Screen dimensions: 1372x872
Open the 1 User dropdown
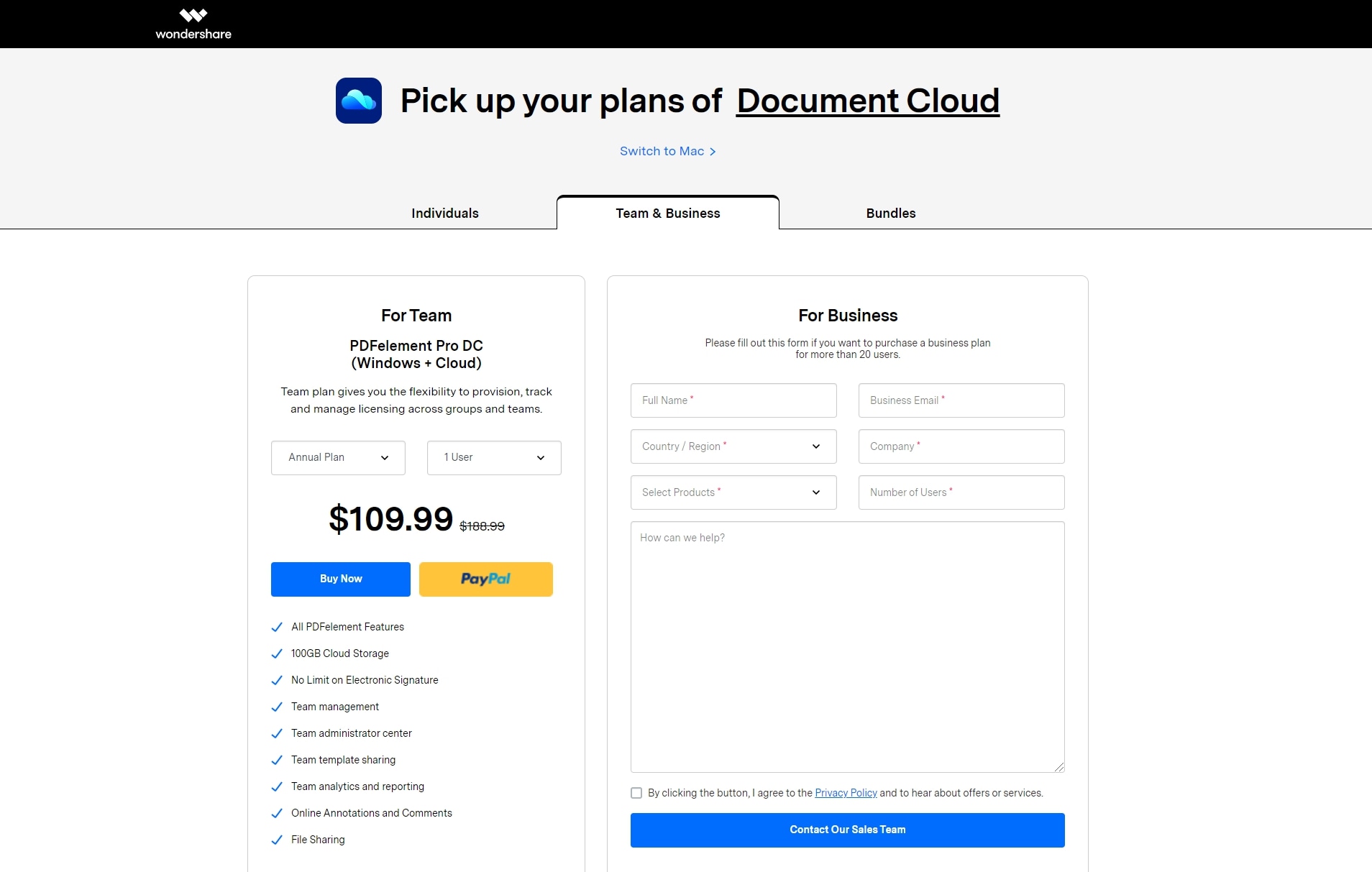coord(494,458)
